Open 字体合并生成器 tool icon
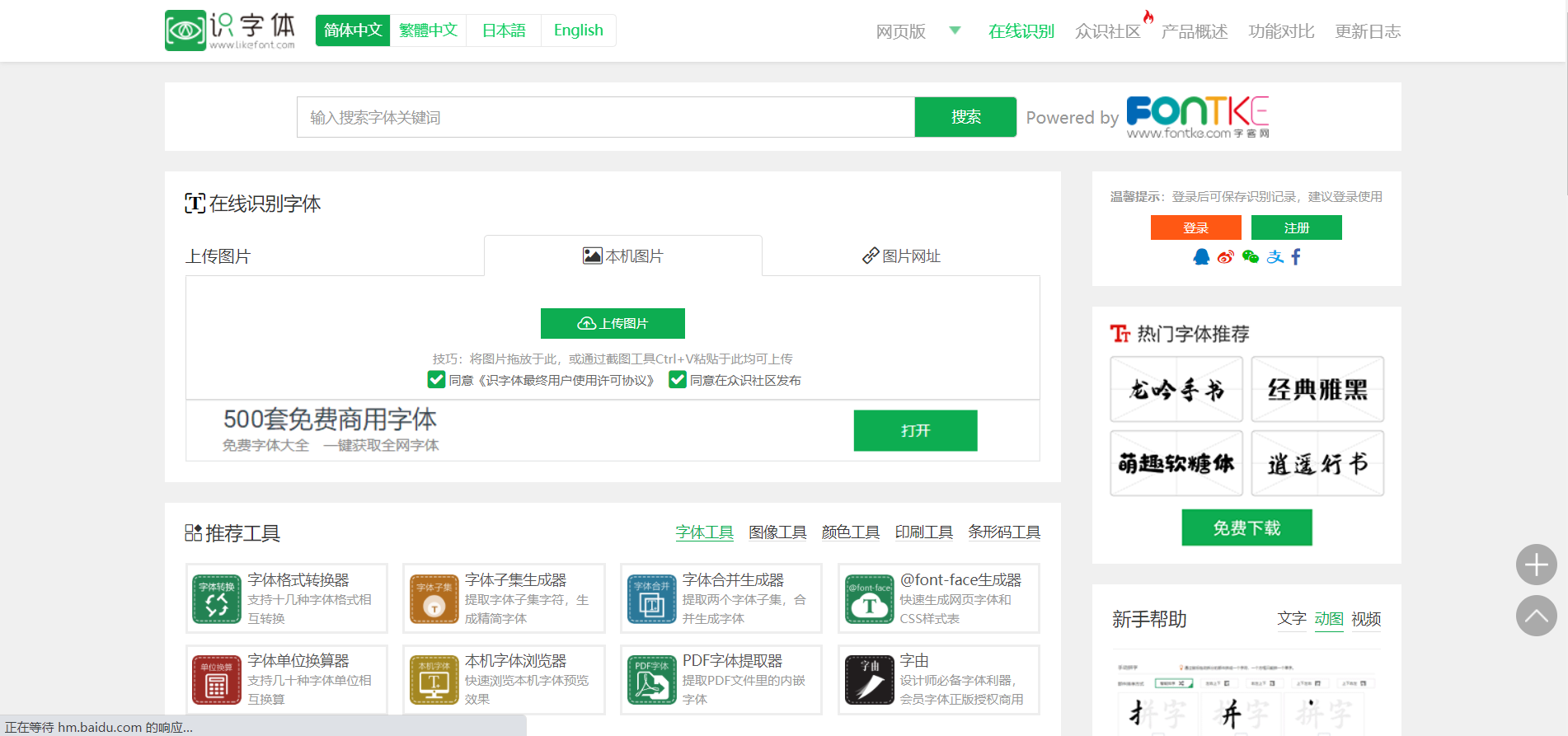Screen dimensions: 1568x736 coord(652,599)
